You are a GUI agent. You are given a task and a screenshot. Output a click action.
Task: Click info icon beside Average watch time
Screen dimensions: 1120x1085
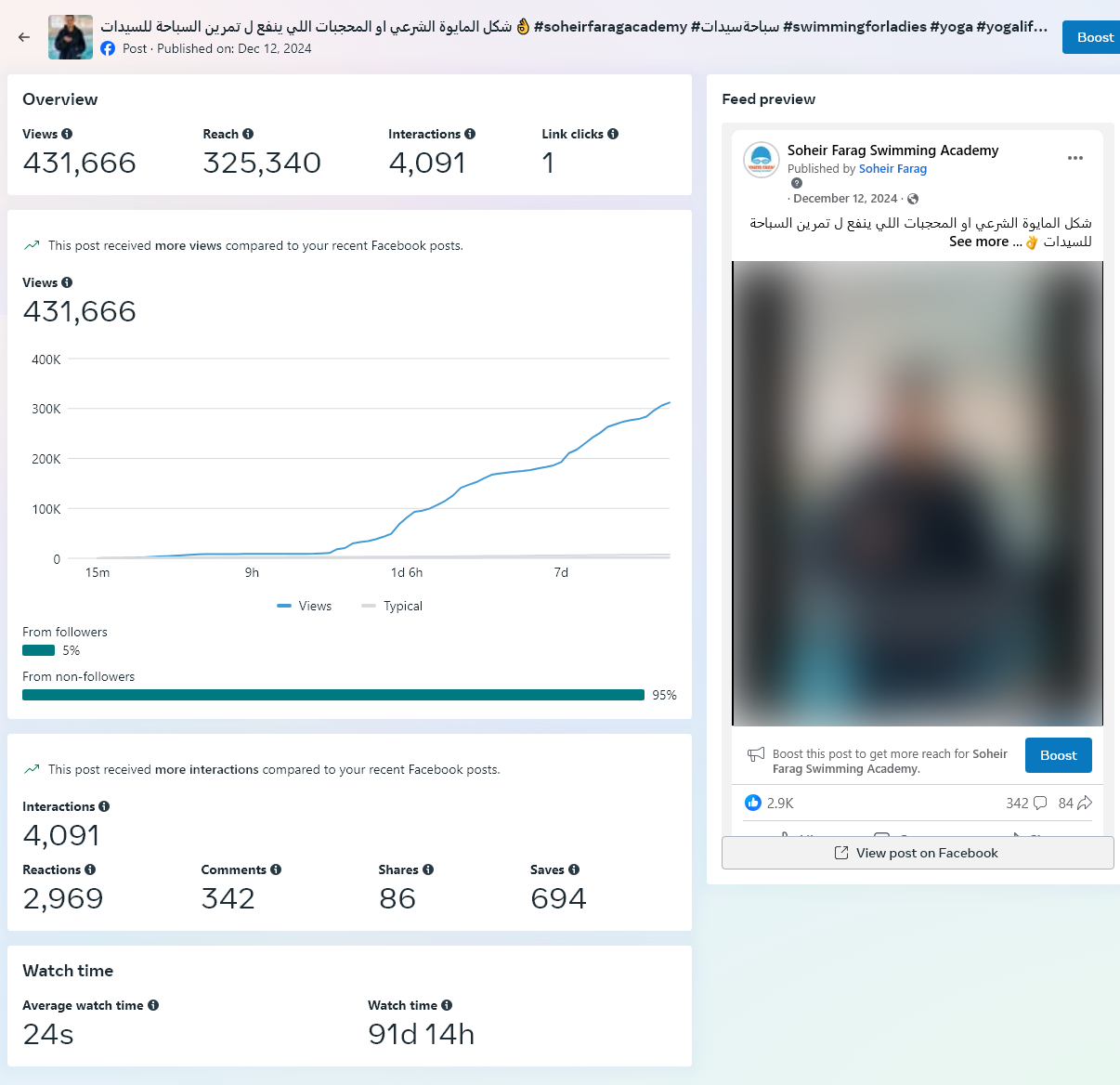(153, 1005)
